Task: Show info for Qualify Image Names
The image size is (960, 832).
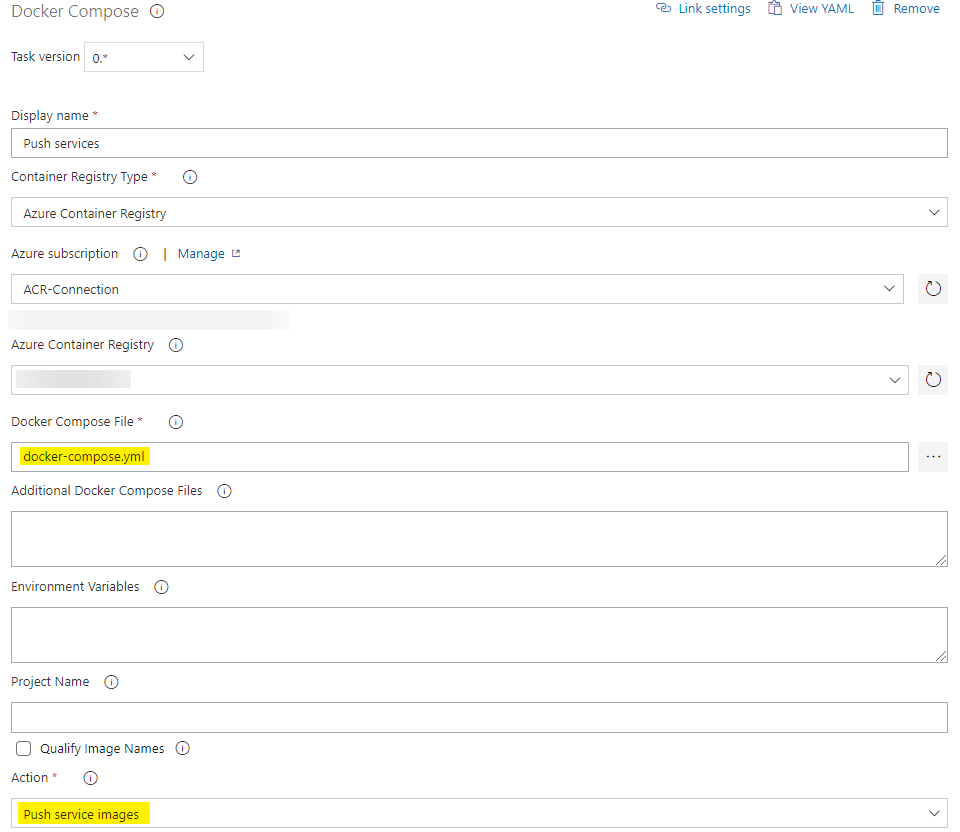Action: click(x=182, y=748)
